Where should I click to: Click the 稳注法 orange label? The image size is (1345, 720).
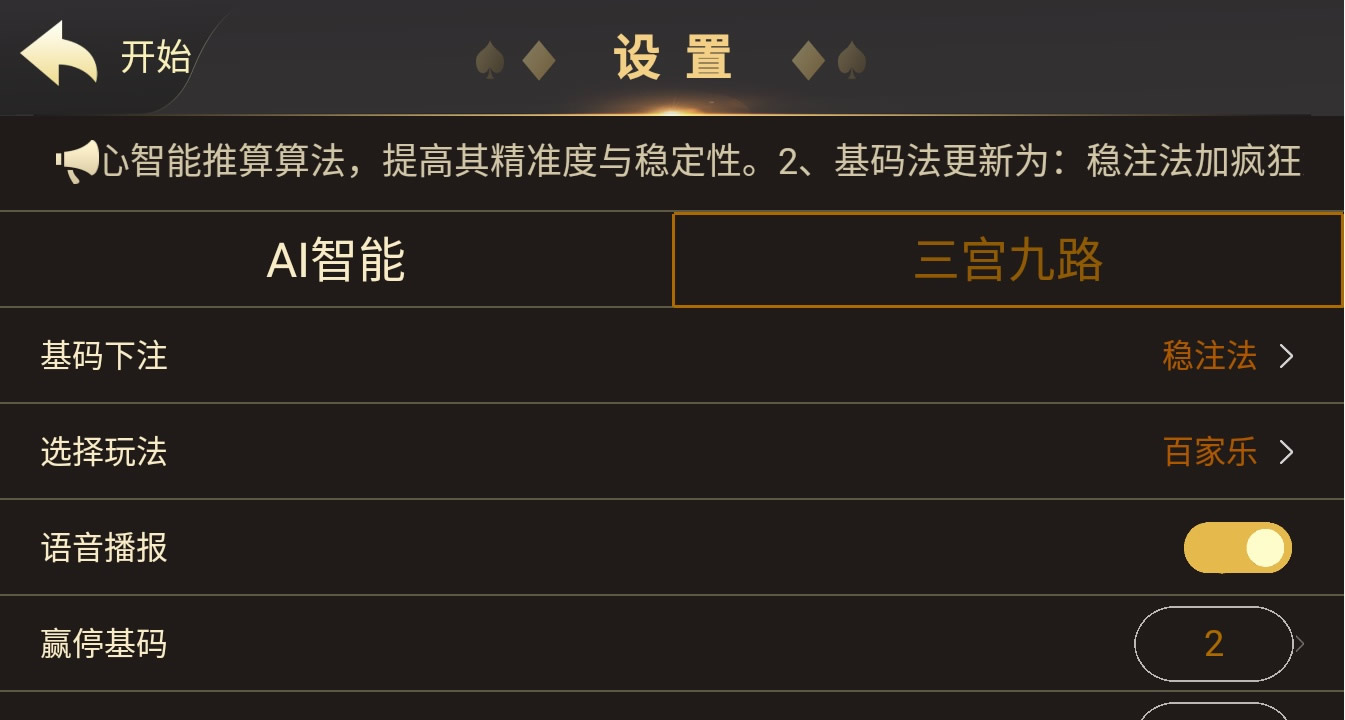tap(1211, 356)
